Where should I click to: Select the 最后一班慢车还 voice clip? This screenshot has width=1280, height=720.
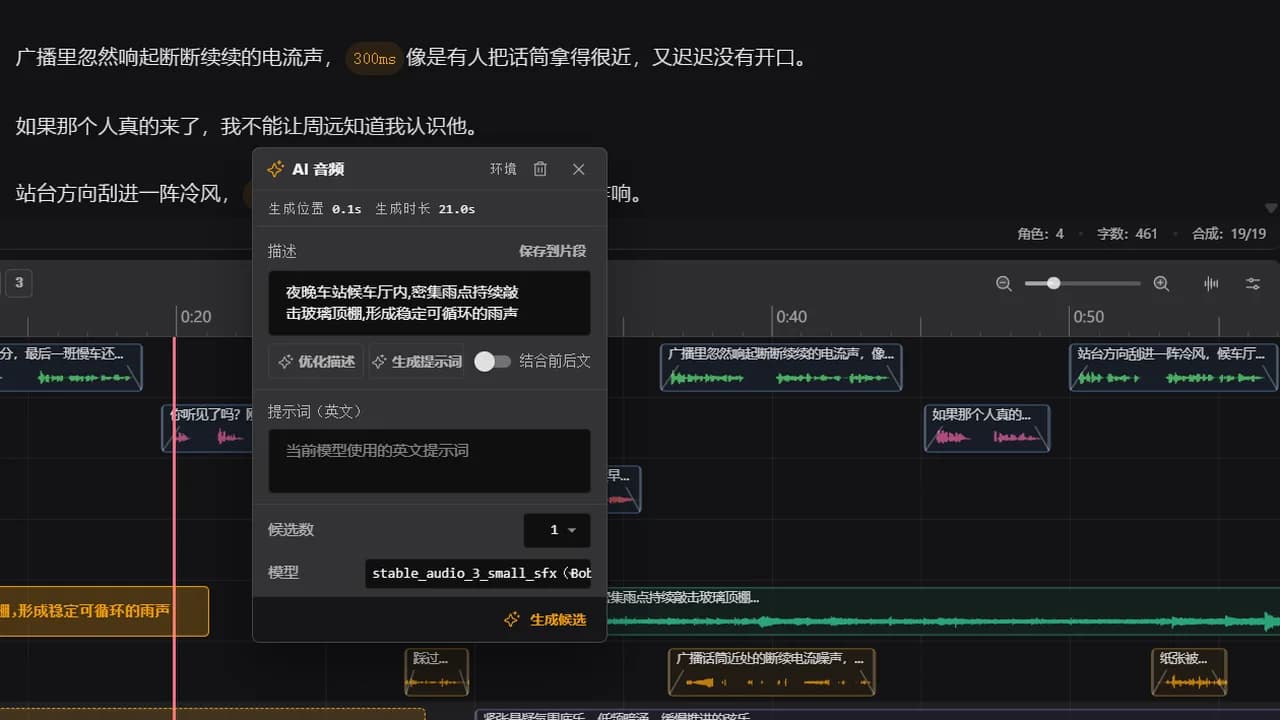pyautogui.click(x=71, y=367)
